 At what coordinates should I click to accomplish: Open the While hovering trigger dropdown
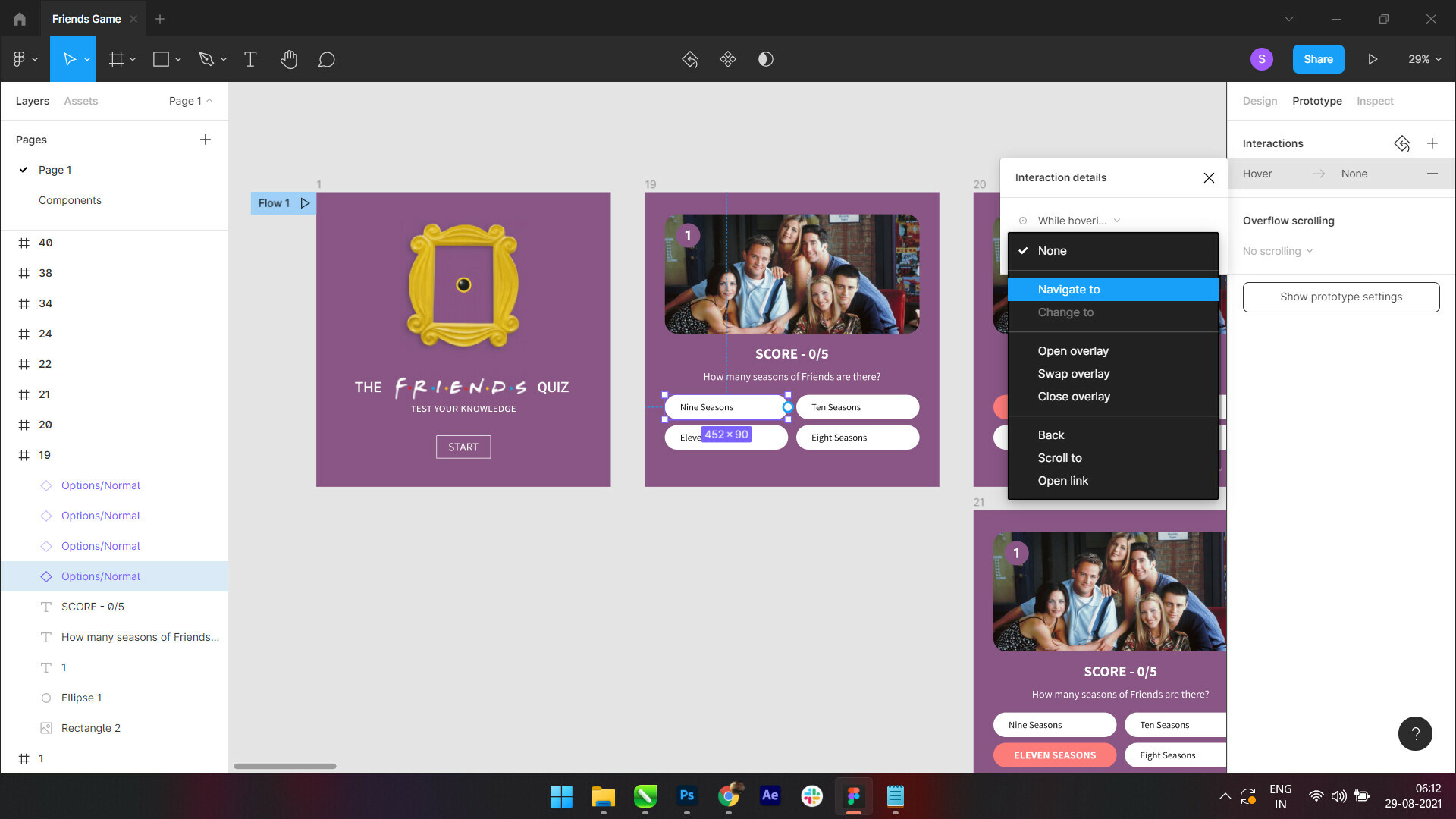tap(1079, 221)
